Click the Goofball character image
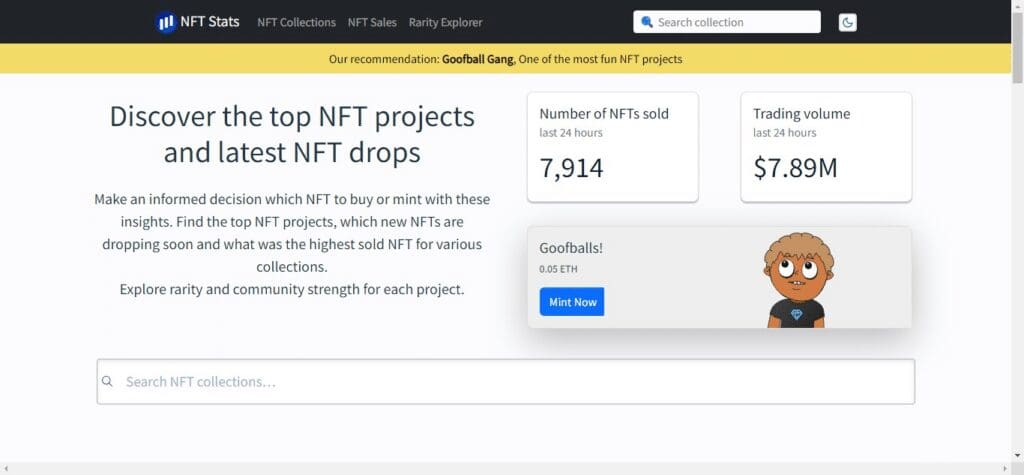This screenshot has width=1024, height=475. pyautogui.click(x=798, y=280)
